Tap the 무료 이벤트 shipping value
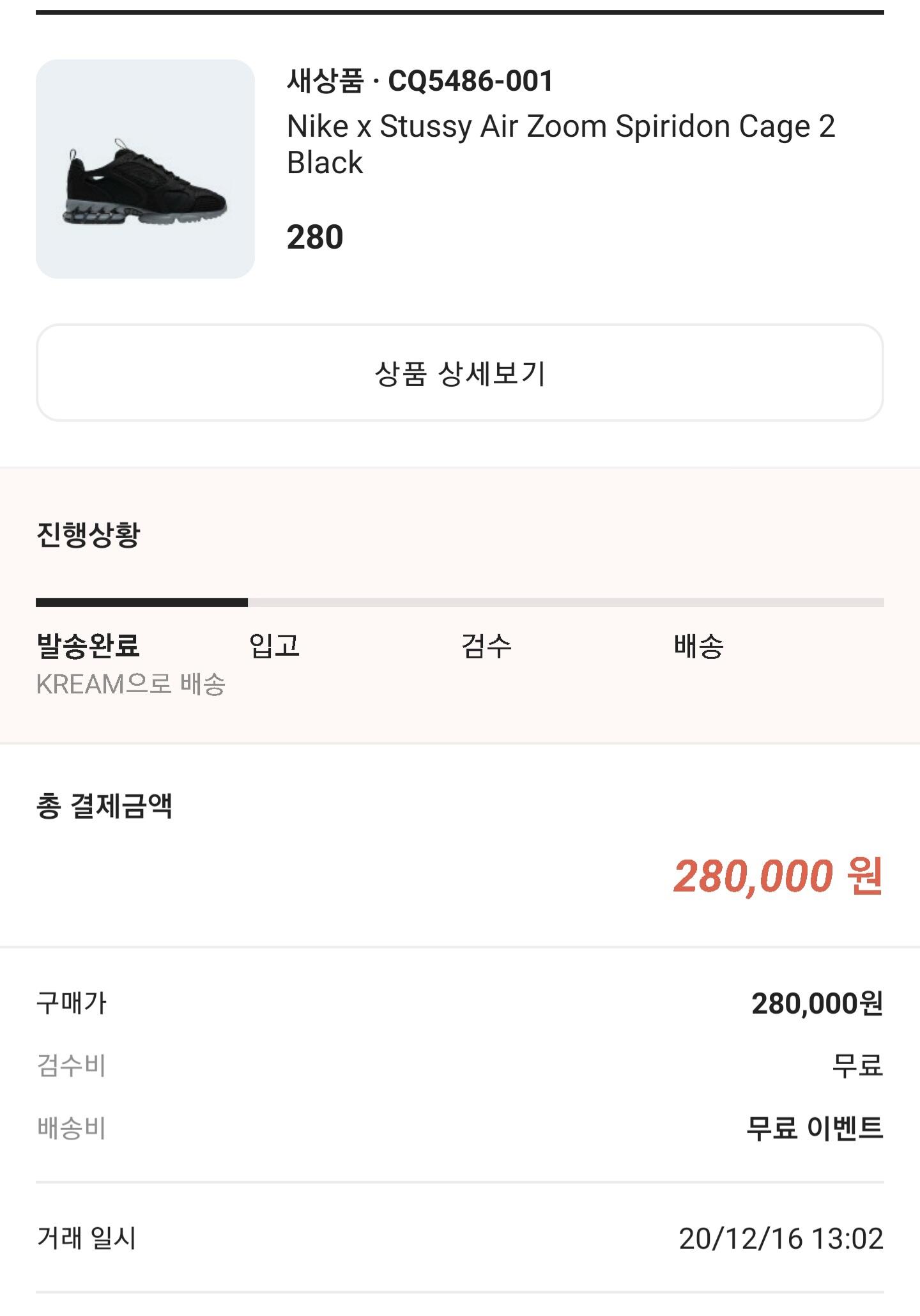Image resolution: width=920 pixels, height=1316 pixels. pos(815,1128)
